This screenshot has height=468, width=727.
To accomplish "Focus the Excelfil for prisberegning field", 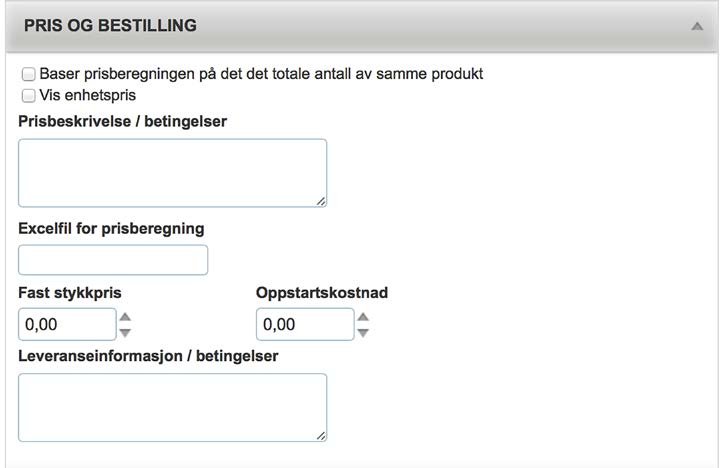I will click(113, 260).
